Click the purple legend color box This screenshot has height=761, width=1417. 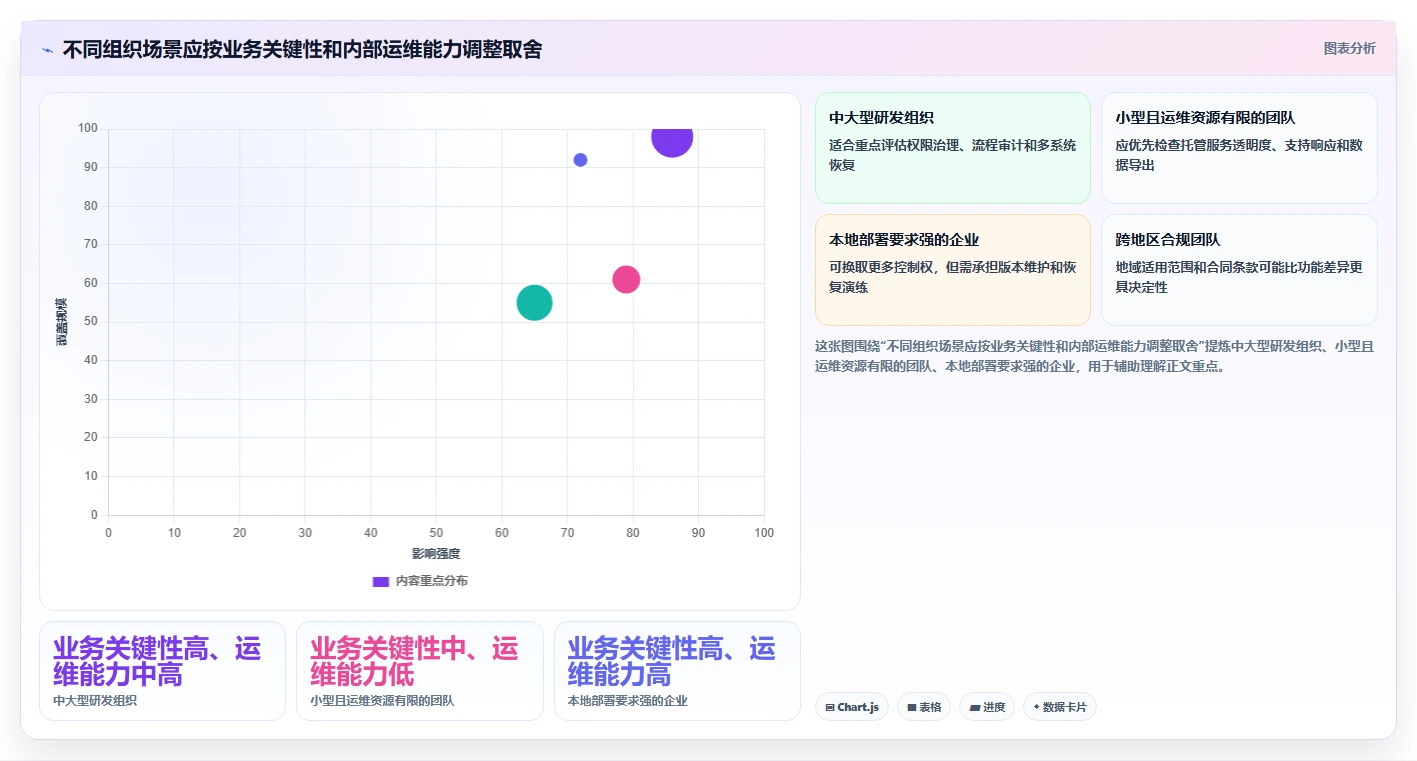(381, 581)
